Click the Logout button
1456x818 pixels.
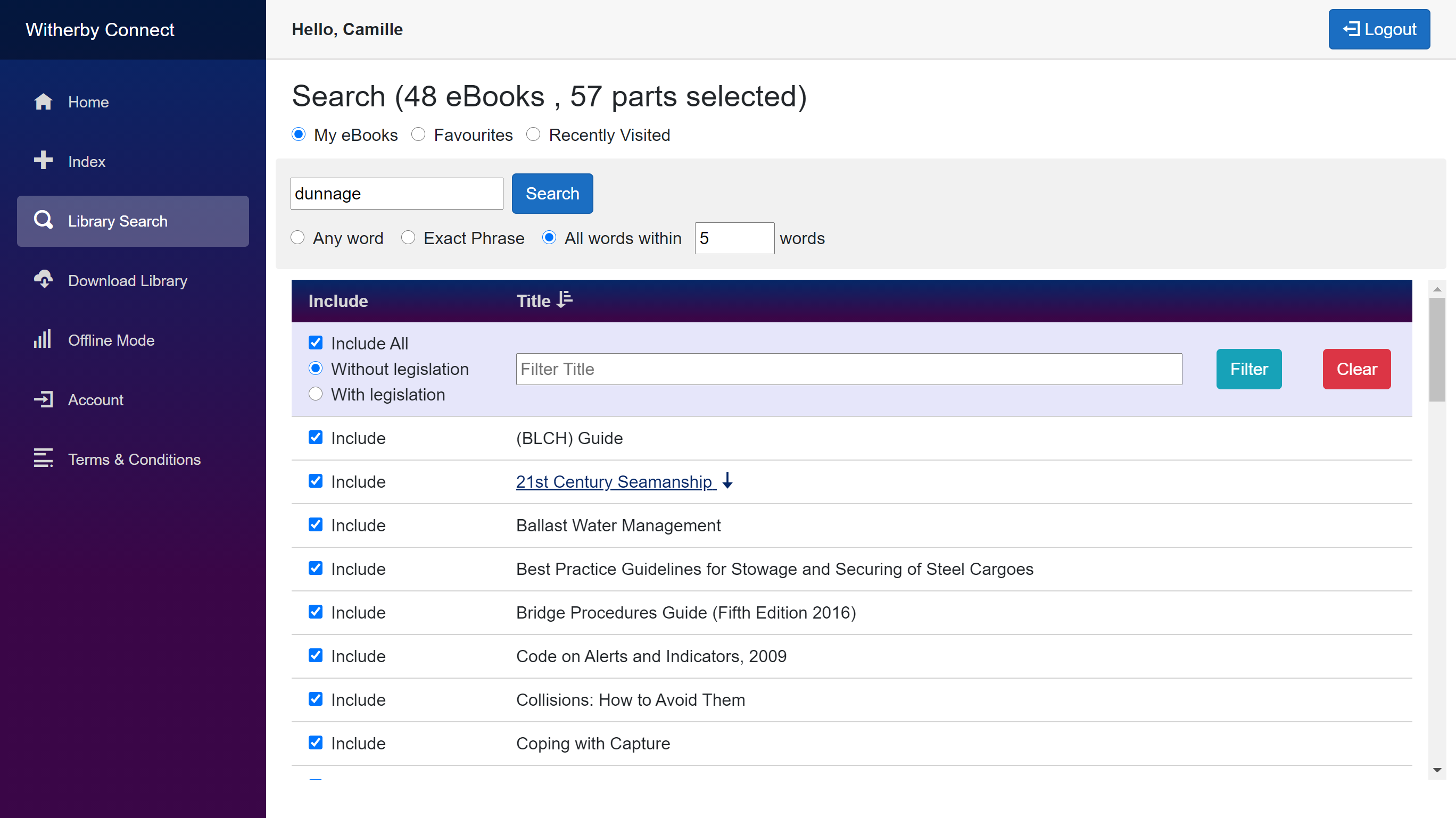coord(1378,29)
